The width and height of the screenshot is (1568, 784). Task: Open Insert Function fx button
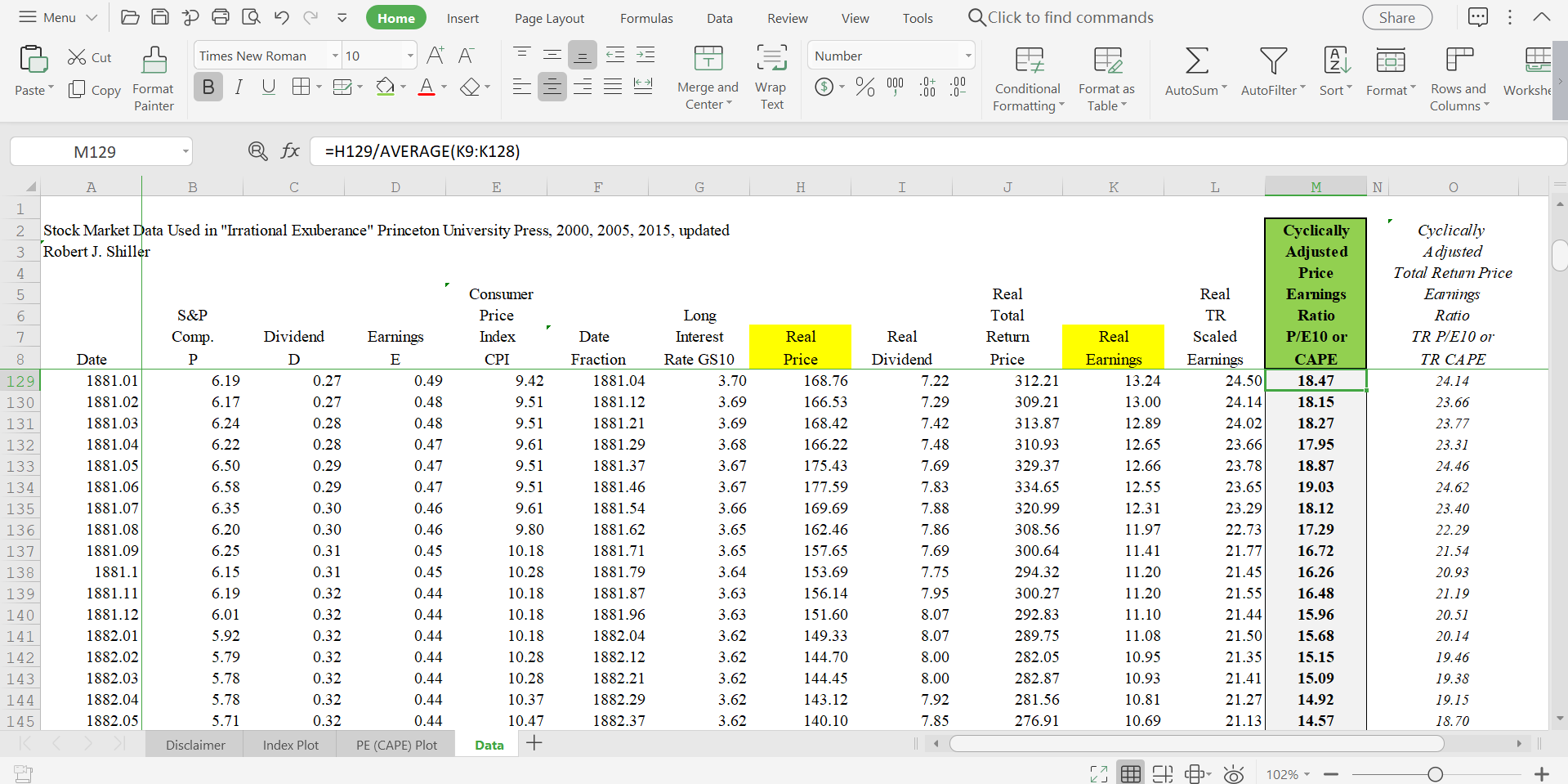(290, 151)
